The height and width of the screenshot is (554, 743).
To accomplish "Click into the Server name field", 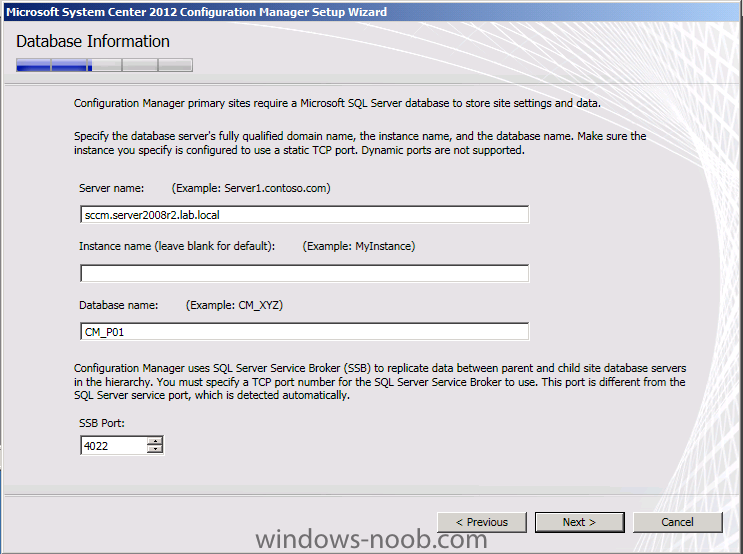I will click(304, 215).
